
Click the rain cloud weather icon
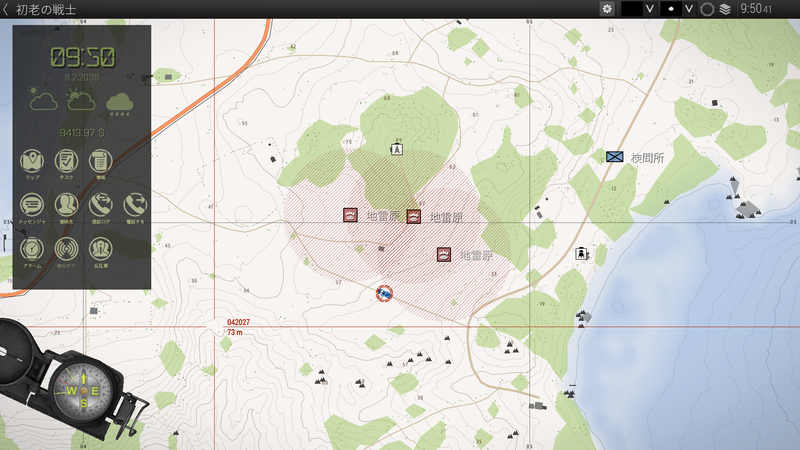120,104
